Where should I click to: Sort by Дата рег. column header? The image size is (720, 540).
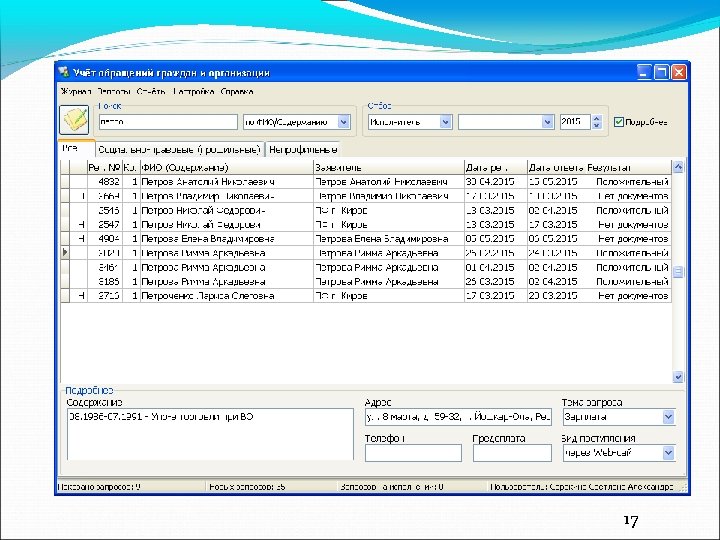pyautogui.click(x=495, y=168)
